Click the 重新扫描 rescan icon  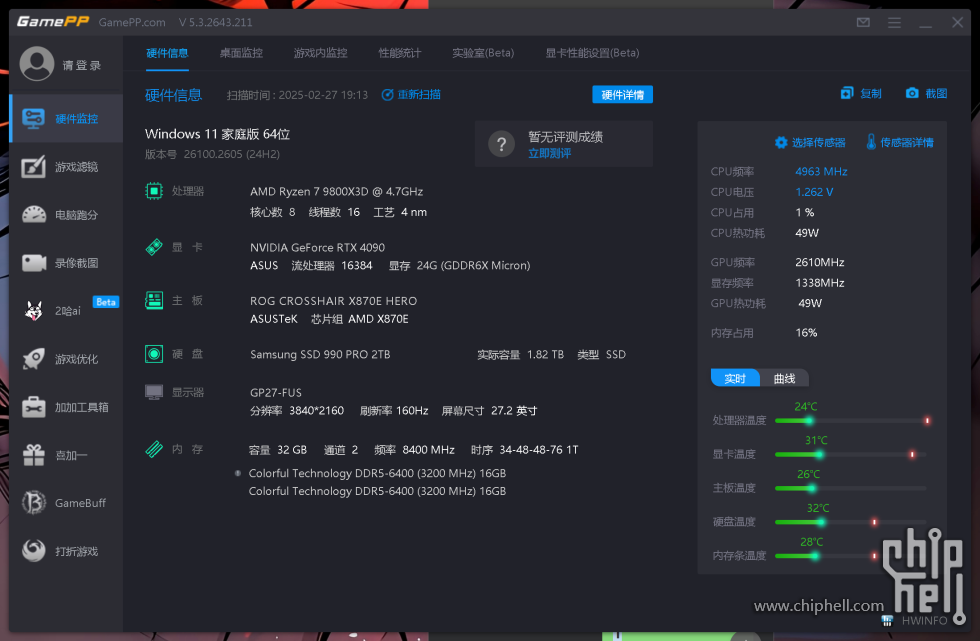click(388, 95)
